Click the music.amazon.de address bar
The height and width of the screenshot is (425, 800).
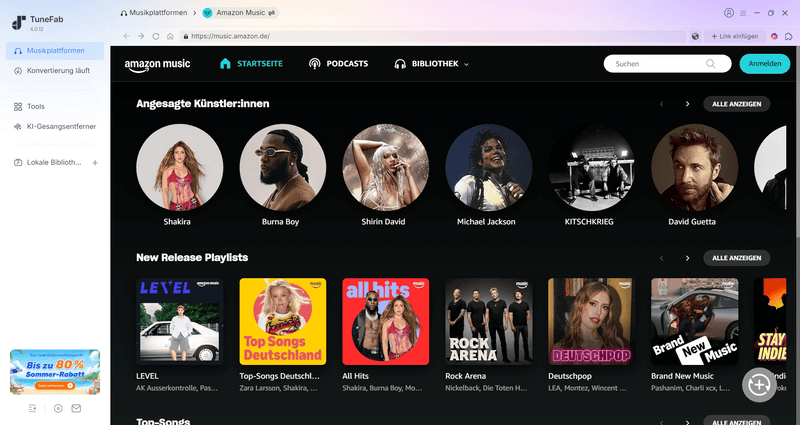point(433,36)
